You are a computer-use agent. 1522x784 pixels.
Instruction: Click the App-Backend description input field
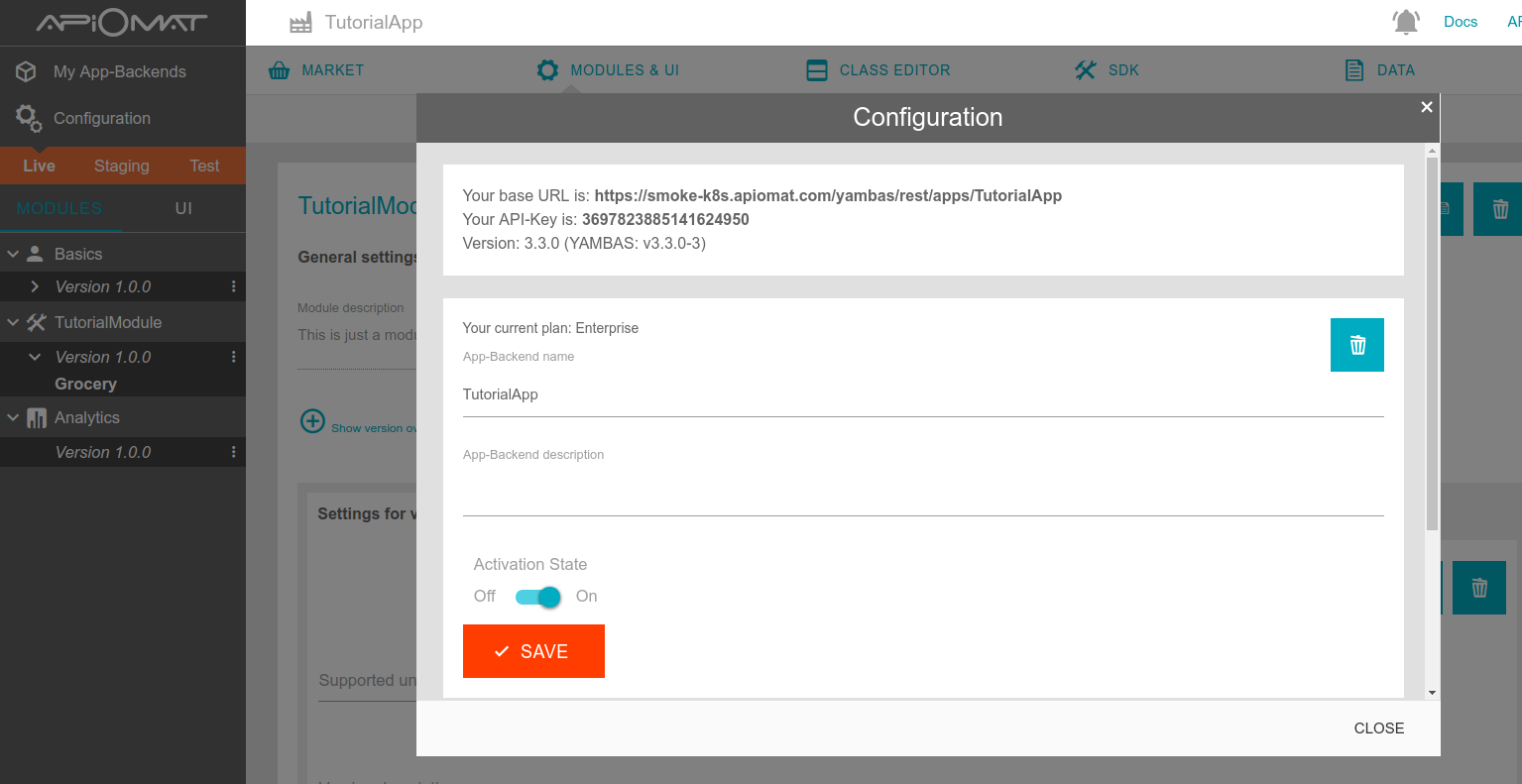923,493
